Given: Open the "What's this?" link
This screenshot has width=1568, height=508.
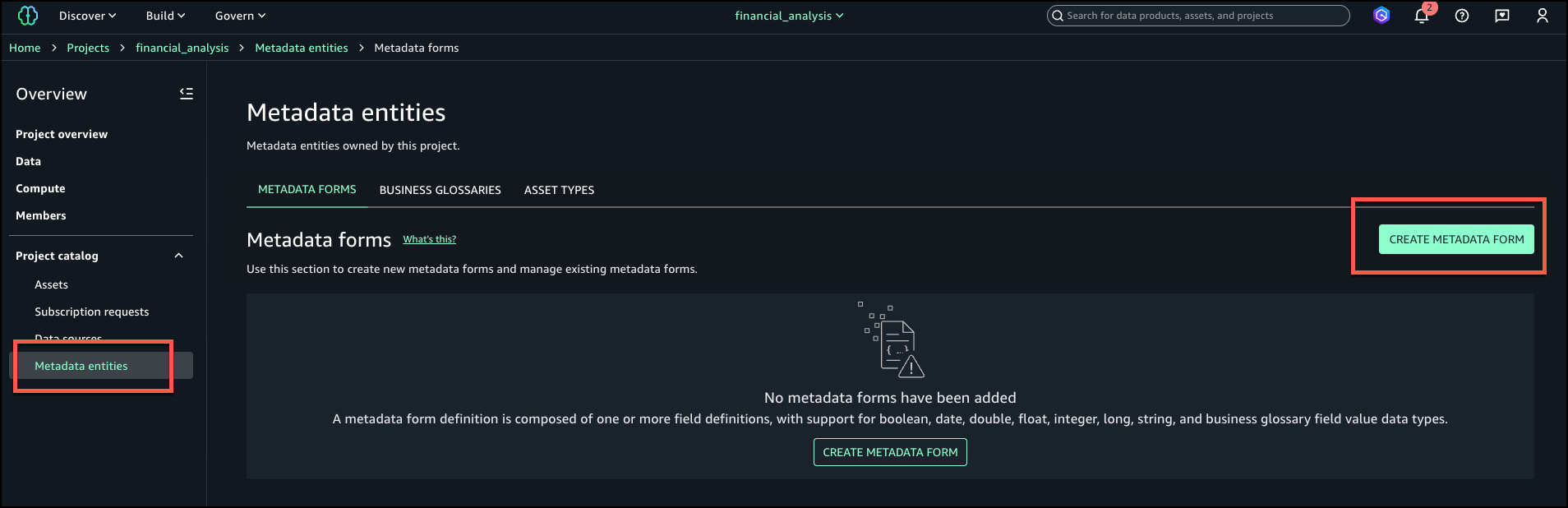Looking at the screenshot, I should pyautogui.click(x=429, y=239).
